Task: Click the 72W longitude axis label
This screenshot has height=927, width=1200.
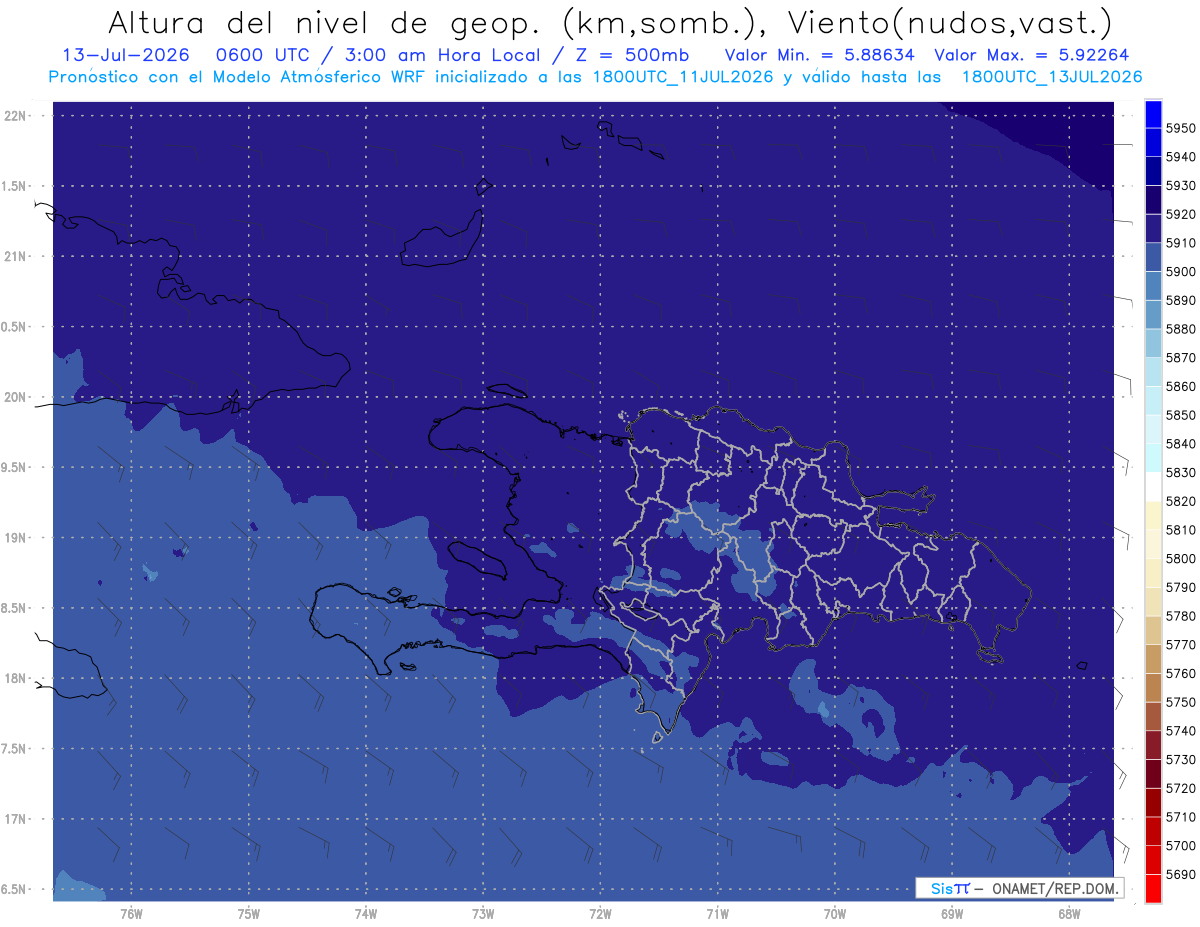Action: click(x=600, y=913)
